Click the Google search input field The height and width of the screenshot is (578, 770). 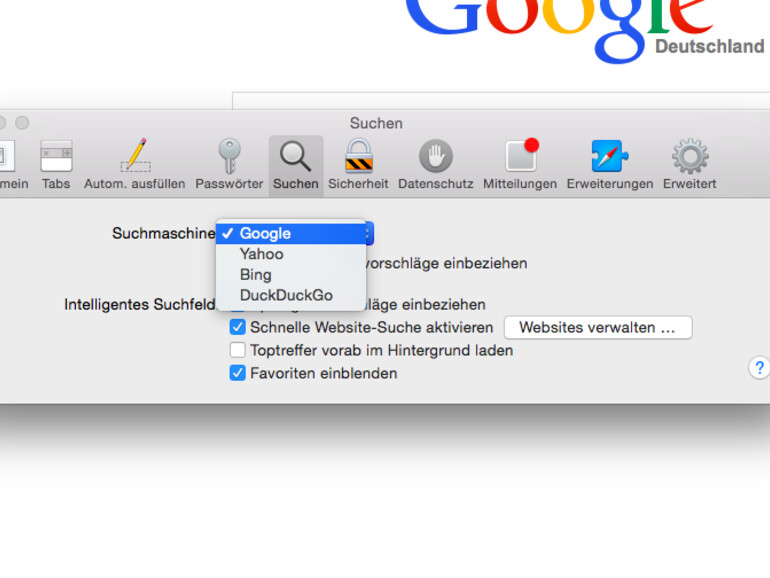501,100
